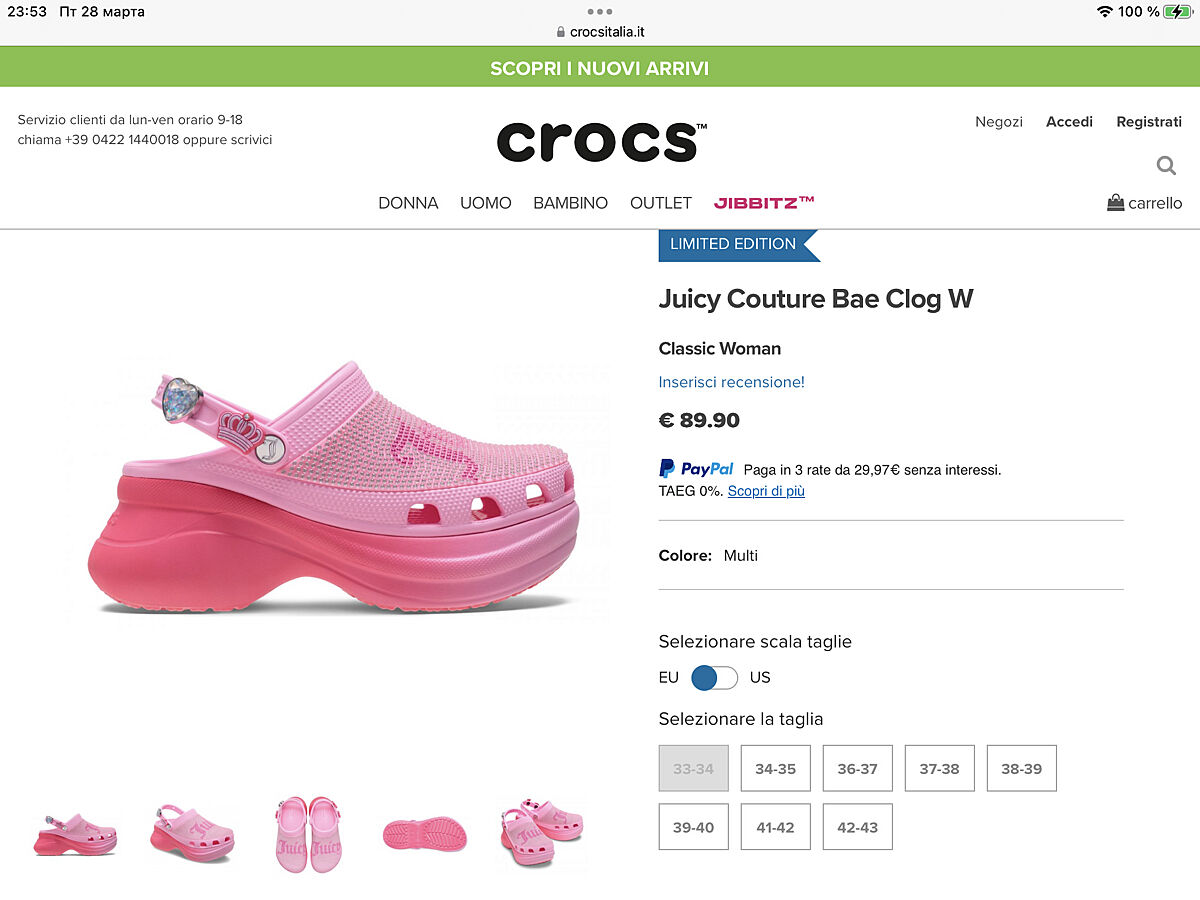1200x900 pixels.
Task: Click the PayPal 'Scopri di più' link
Action: (766, 491)
